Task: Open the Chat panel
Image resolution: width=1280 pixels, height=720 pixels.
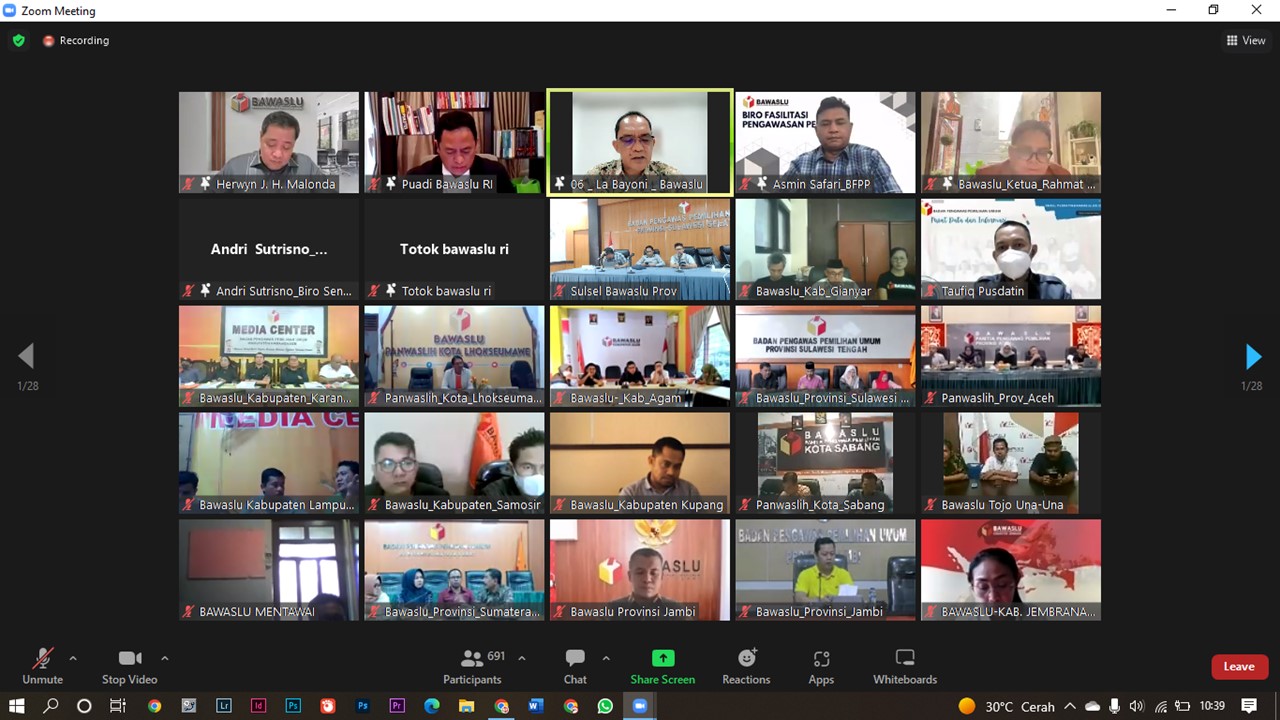Action: pos(575,667)
